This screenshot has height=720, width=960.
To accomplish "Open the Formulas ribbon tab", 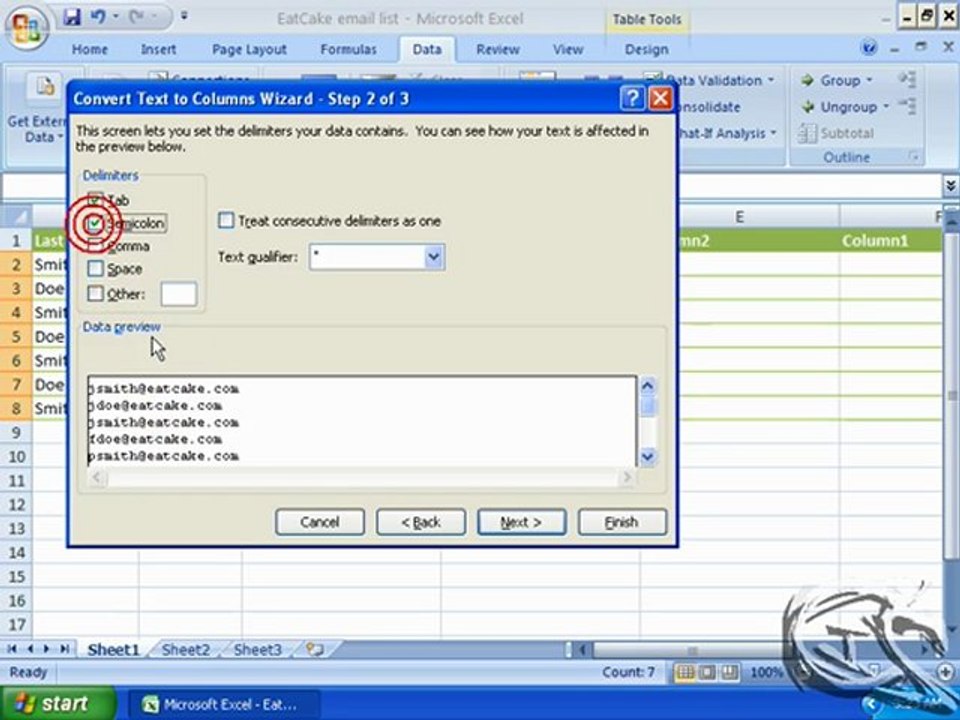I will click(x=348, y=50).
